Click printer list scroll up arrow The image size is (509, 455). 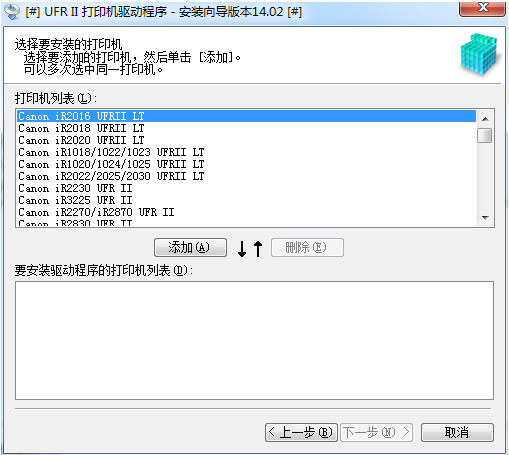pos(485,119)
